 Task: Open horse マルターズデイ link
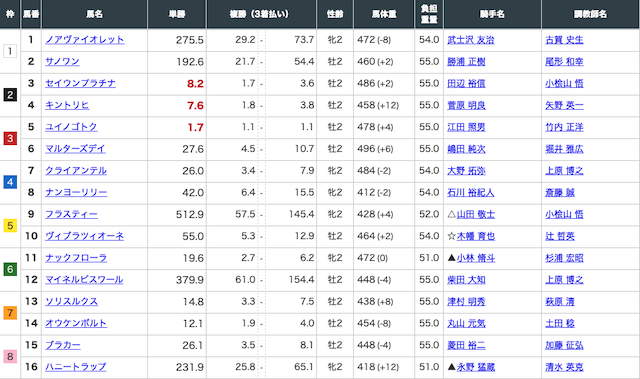(75, 149)
